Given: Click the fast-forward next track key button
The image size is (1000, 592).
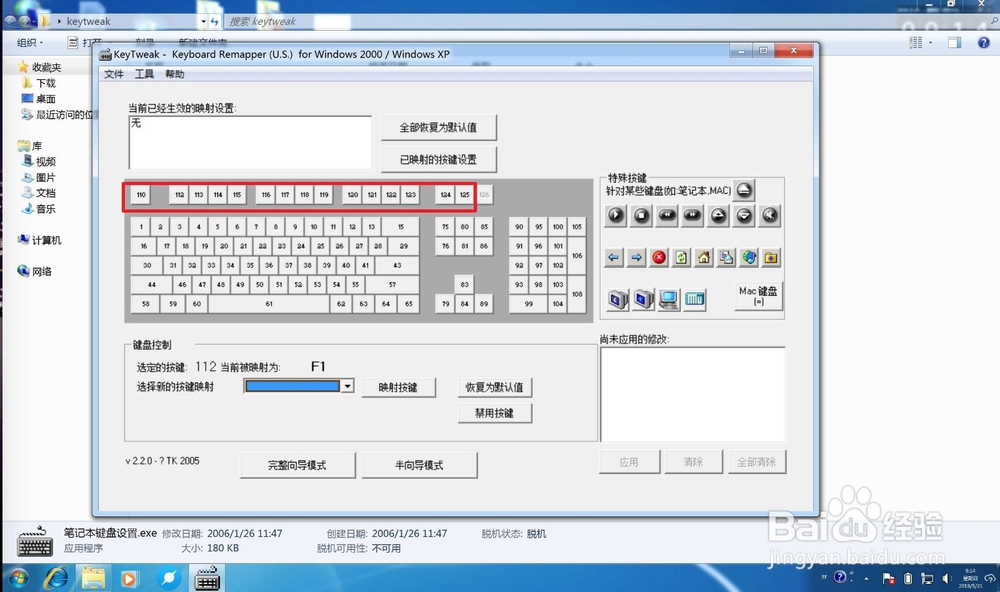Looking at the screenshot, I should coord(693,216).
